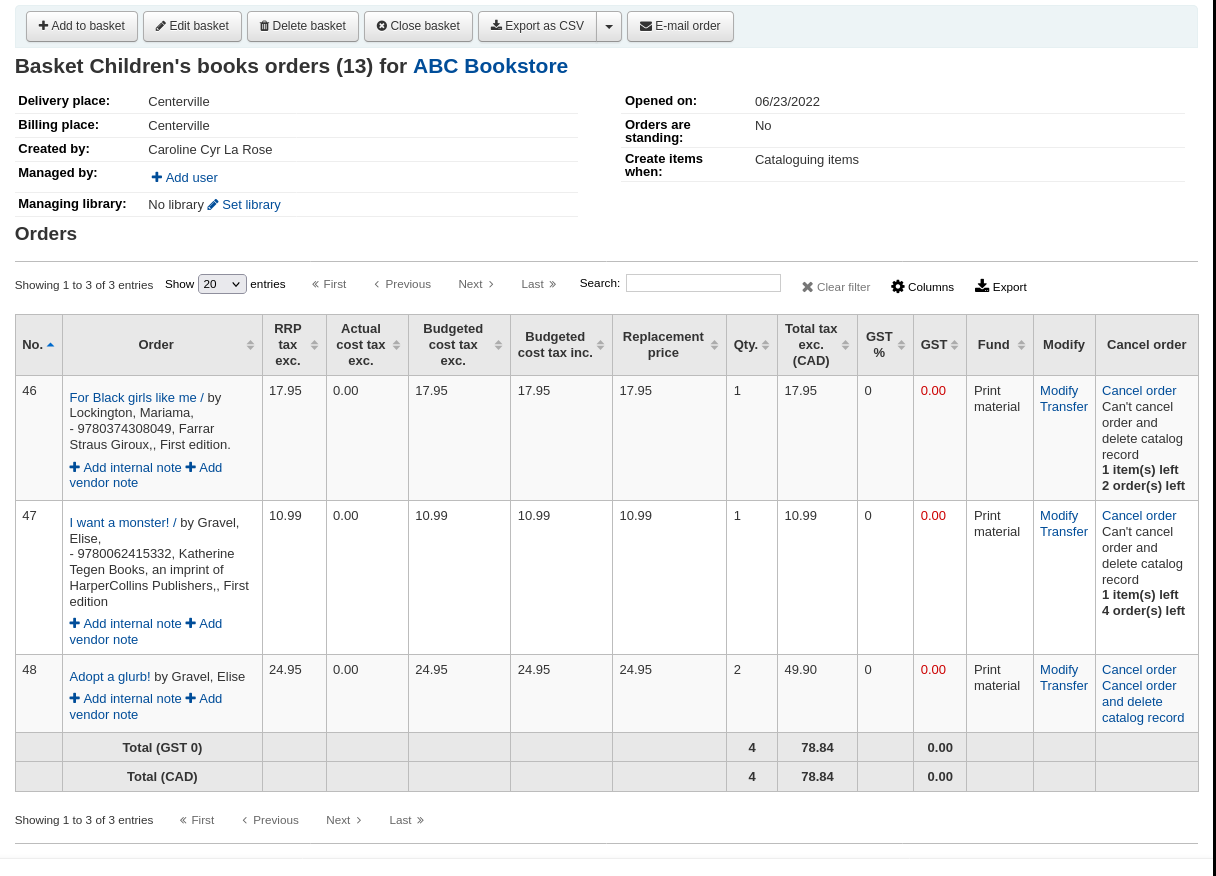Set the managing library
The height and width of the screenshot is (876, 1216).
pyautogui.click(x=244, y=204)
